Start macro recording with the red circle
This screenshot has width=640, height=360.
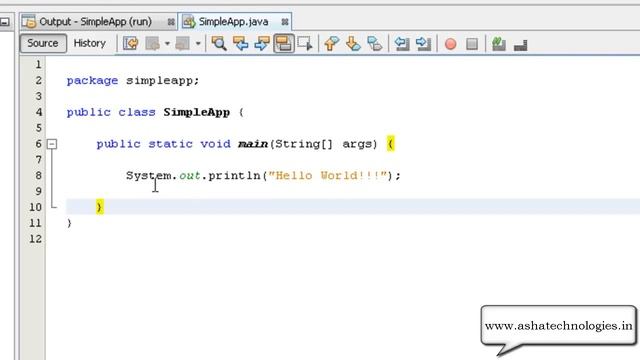click(x=451, y=44)
